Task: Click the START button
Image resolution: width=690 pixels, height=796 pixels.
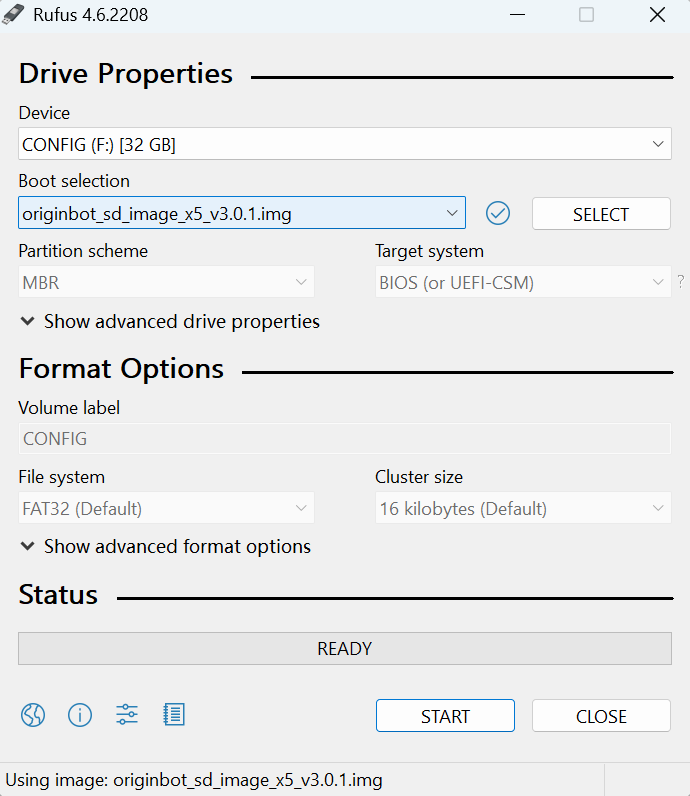Action: [445, 716]
